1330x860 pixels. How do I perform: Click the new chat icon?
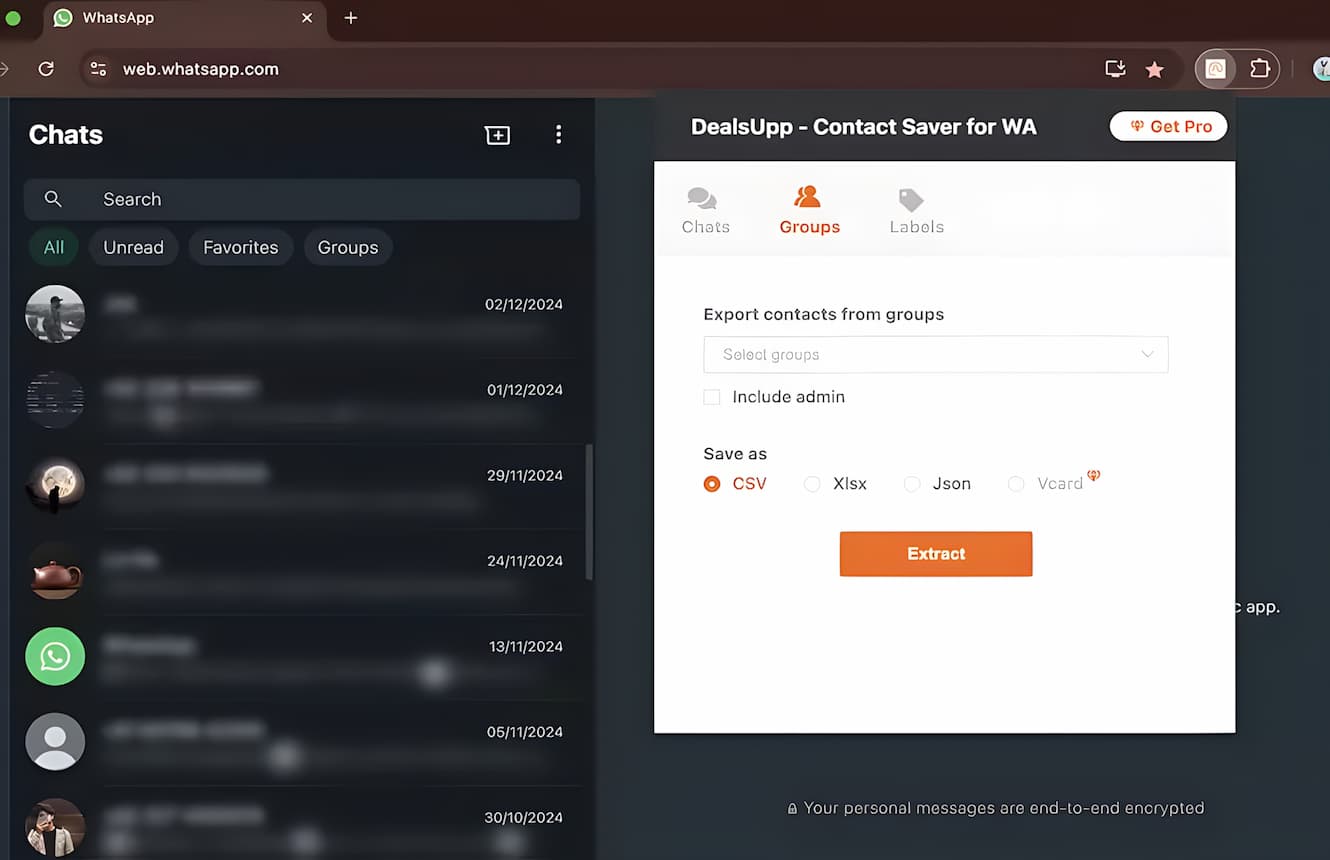pos(497,135)
